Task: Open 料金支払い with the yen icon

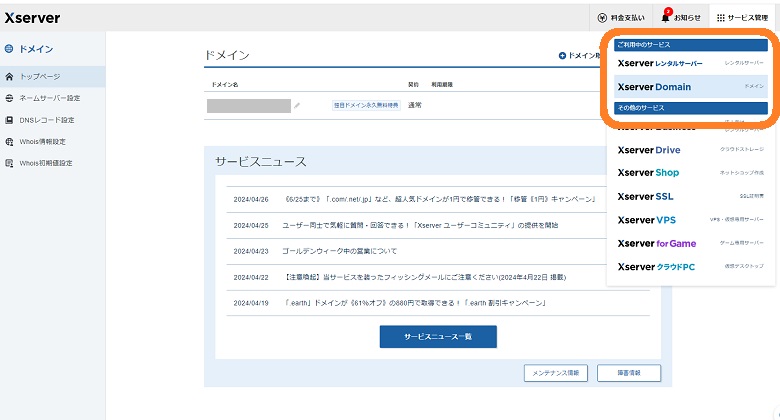Action: (x=621, y=18)
